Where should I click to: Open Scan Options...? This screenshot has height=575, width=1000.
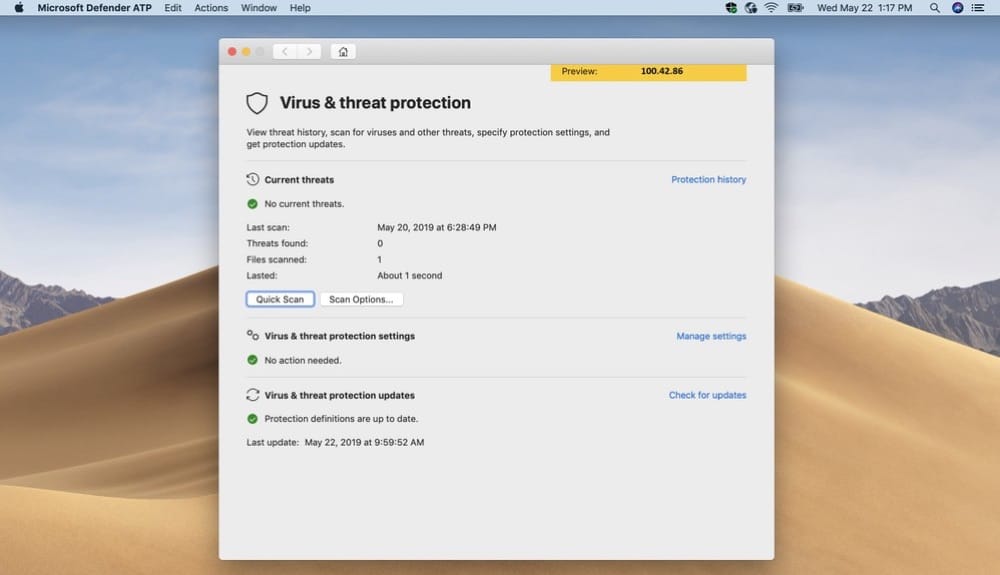[x=361, y=299]
